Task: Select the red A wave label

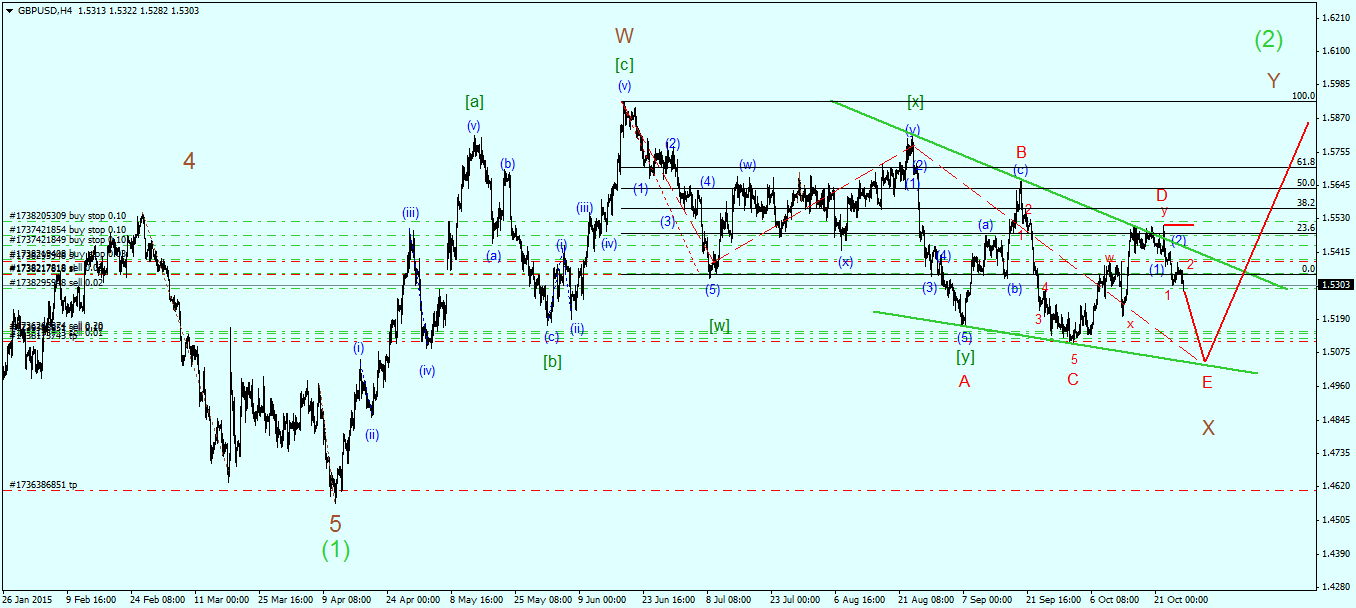Action: tap(964, 381)
